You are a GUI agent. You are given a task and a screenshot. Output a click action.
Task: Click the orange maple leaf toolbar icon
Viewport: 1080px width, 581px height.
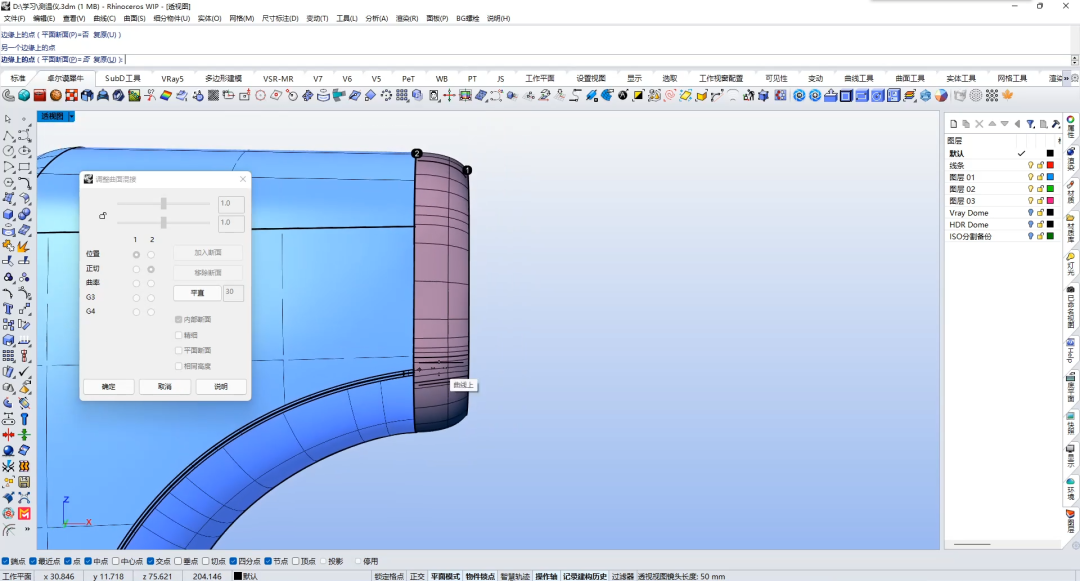[x=1008, y=96]
